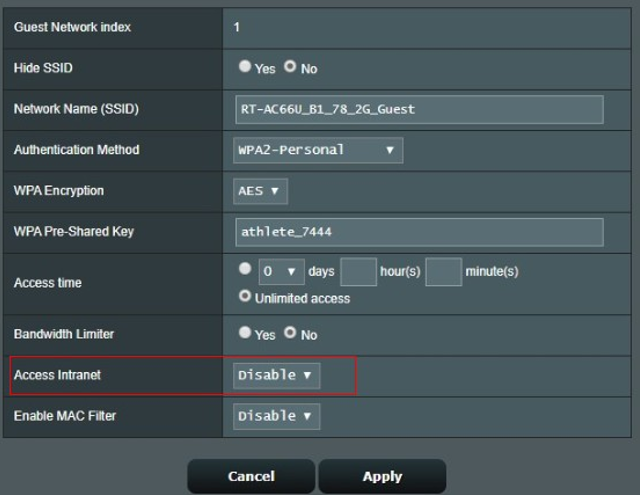Select No for Bandwidth Limiter
This screenshot has width=640, height=495.
click(290, 334)
